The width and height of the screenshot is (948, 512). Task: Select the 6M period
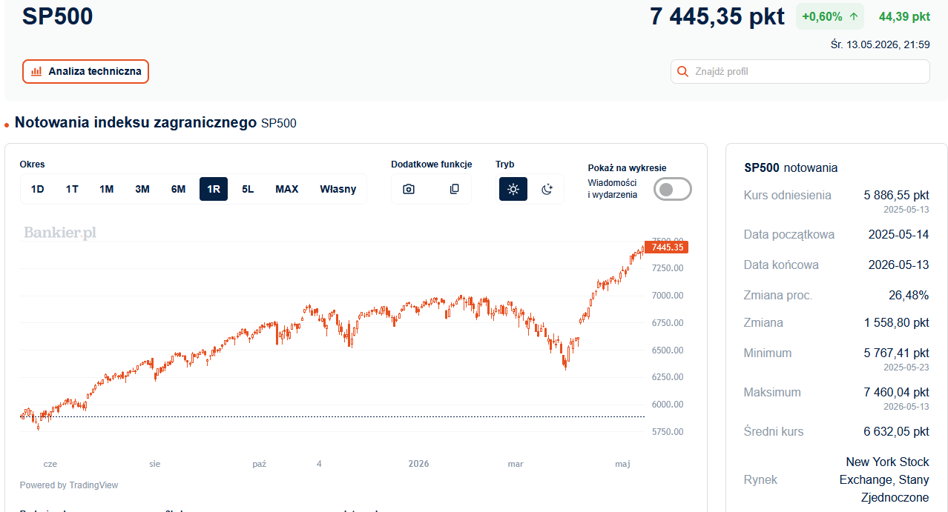tap(178, 189)
